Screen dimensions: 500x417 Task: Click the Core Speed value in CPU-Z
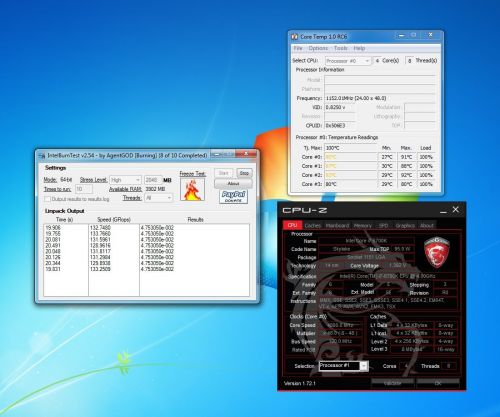[341, 325]
